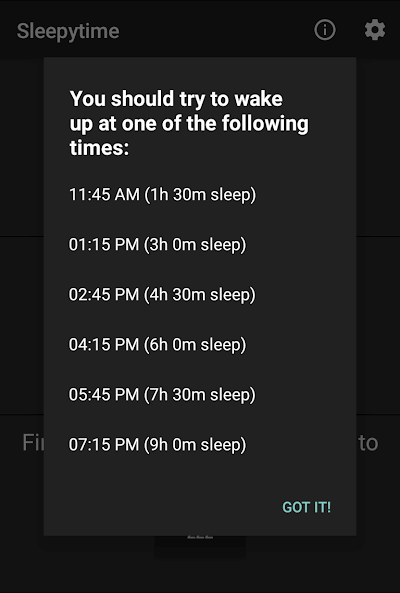
Task: Click the word 'times:' in heading
Action: pos(99,147)
